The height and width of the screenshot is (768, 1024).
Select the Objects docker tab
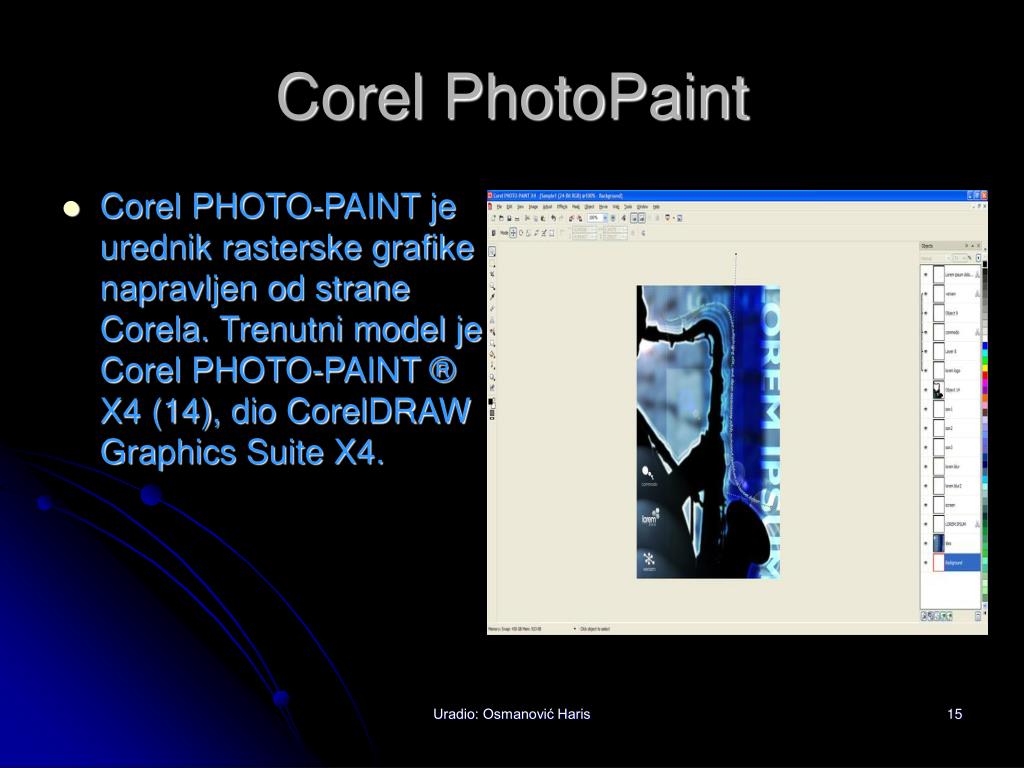pyautogui.click(x=927, y=246)
